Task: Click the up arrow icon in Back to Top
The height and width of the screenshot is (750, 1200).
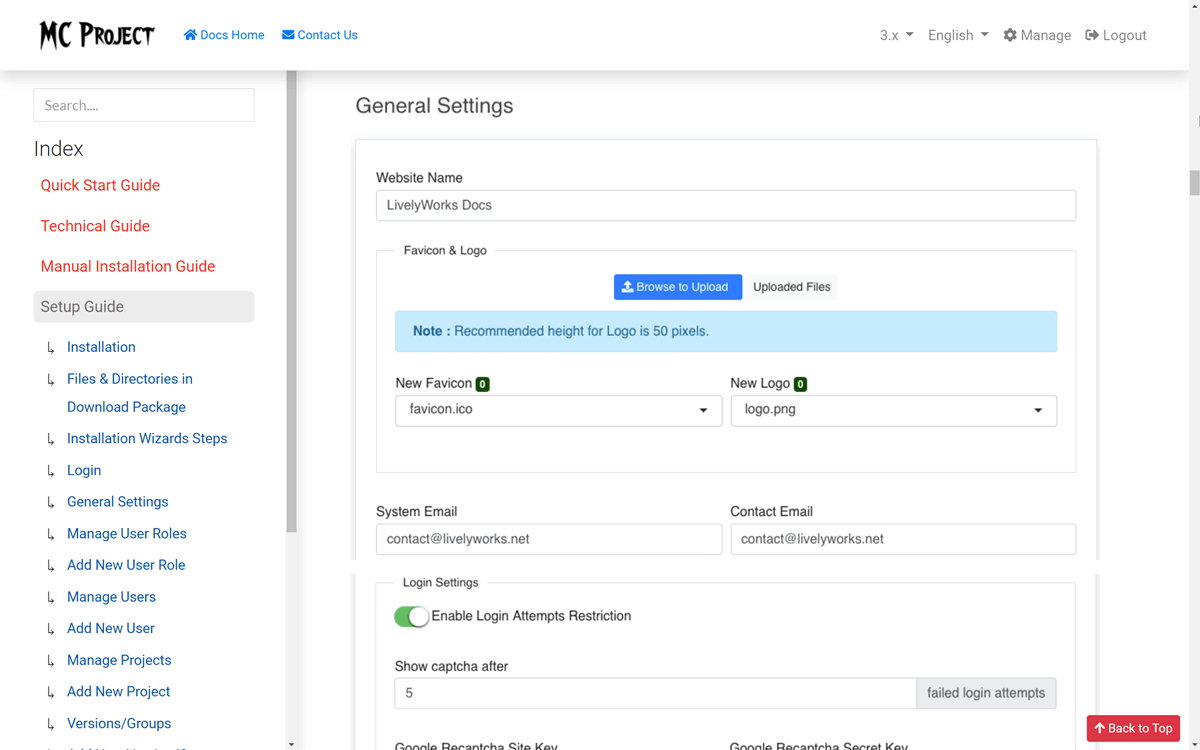Action: [1099, 728]
